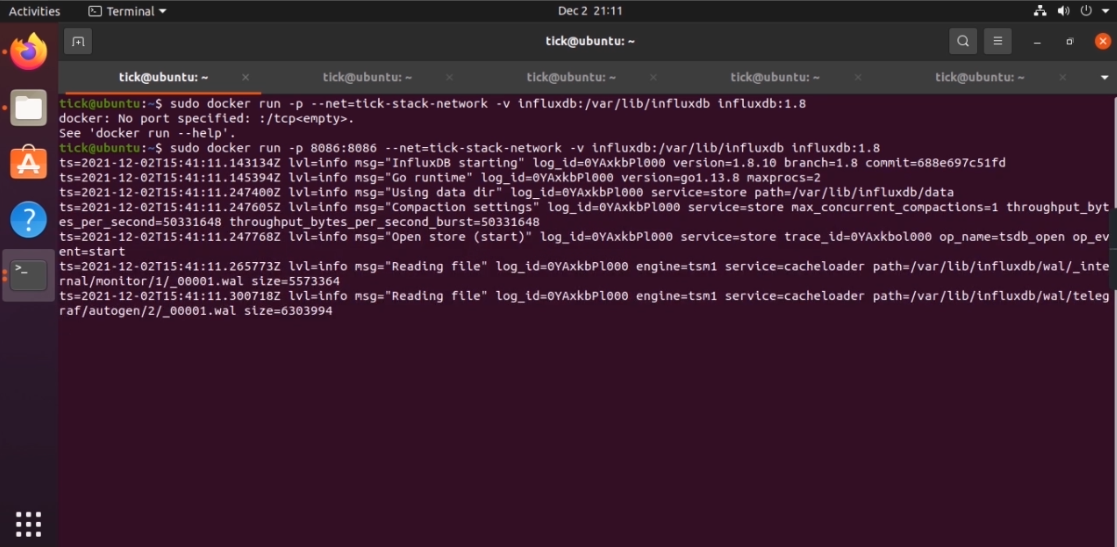The width and height of the screenshot is (1117, 547).
Task: Switch to the third terminal tab
Action: tap(571, 77)
